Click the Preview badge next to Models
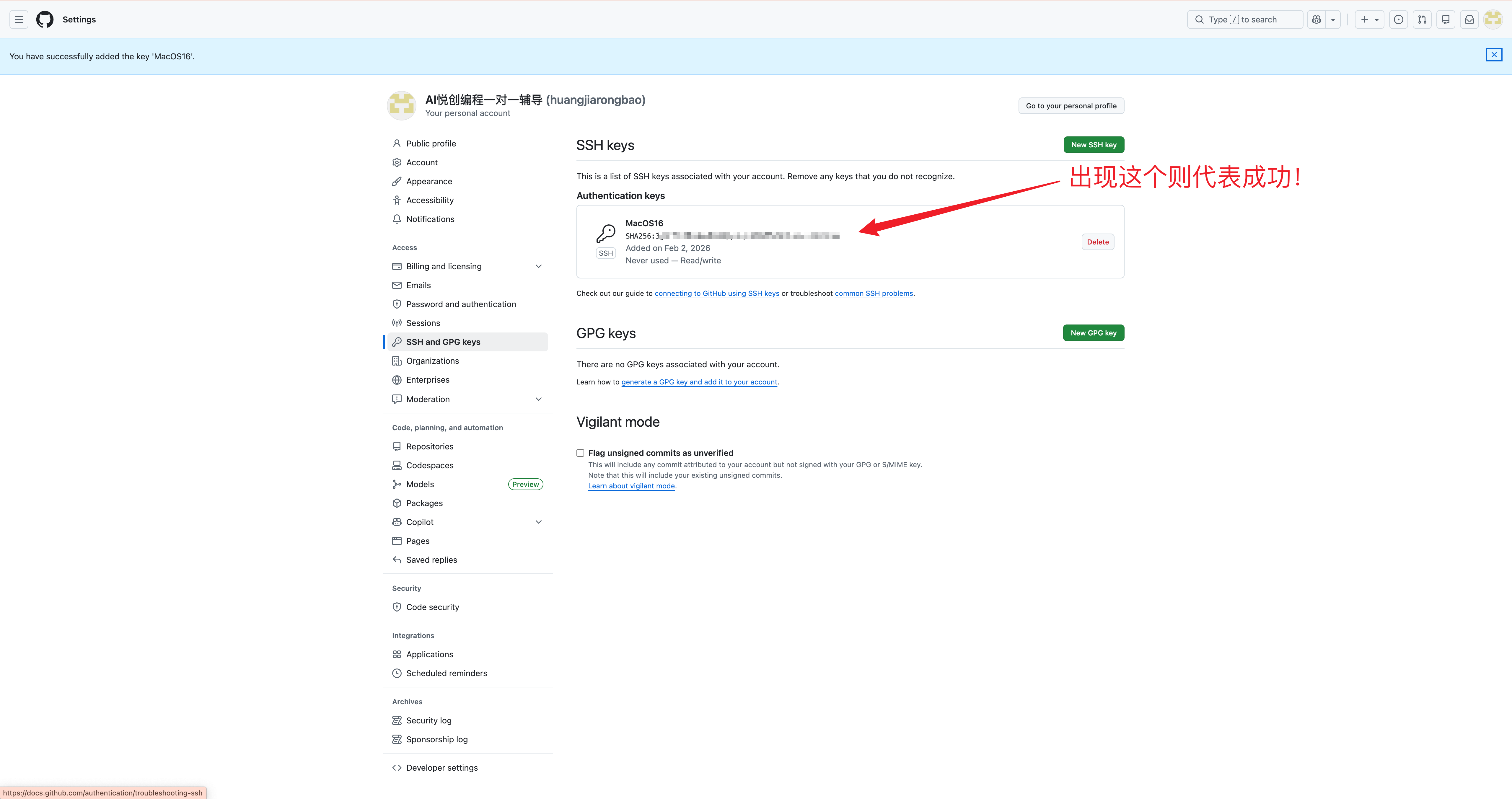 (x=525, y=484)
